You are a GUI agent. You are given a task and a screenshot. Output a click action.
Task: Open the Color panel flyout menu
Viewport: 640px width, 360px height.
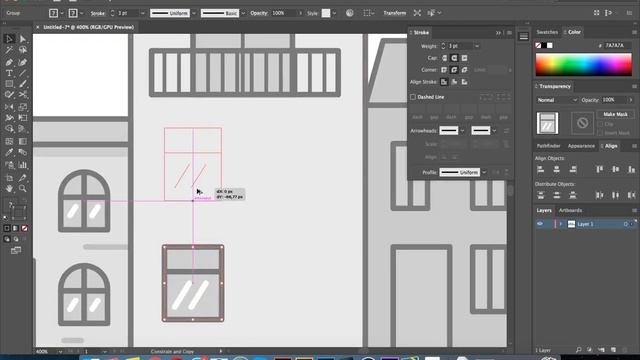click(x=634, y=32)
